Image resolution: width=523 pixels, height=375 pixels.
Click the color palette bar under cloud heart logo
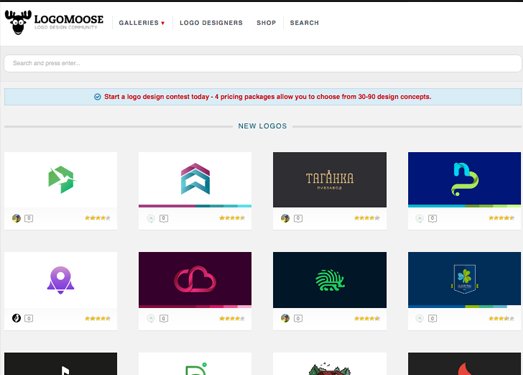point(195,306)
